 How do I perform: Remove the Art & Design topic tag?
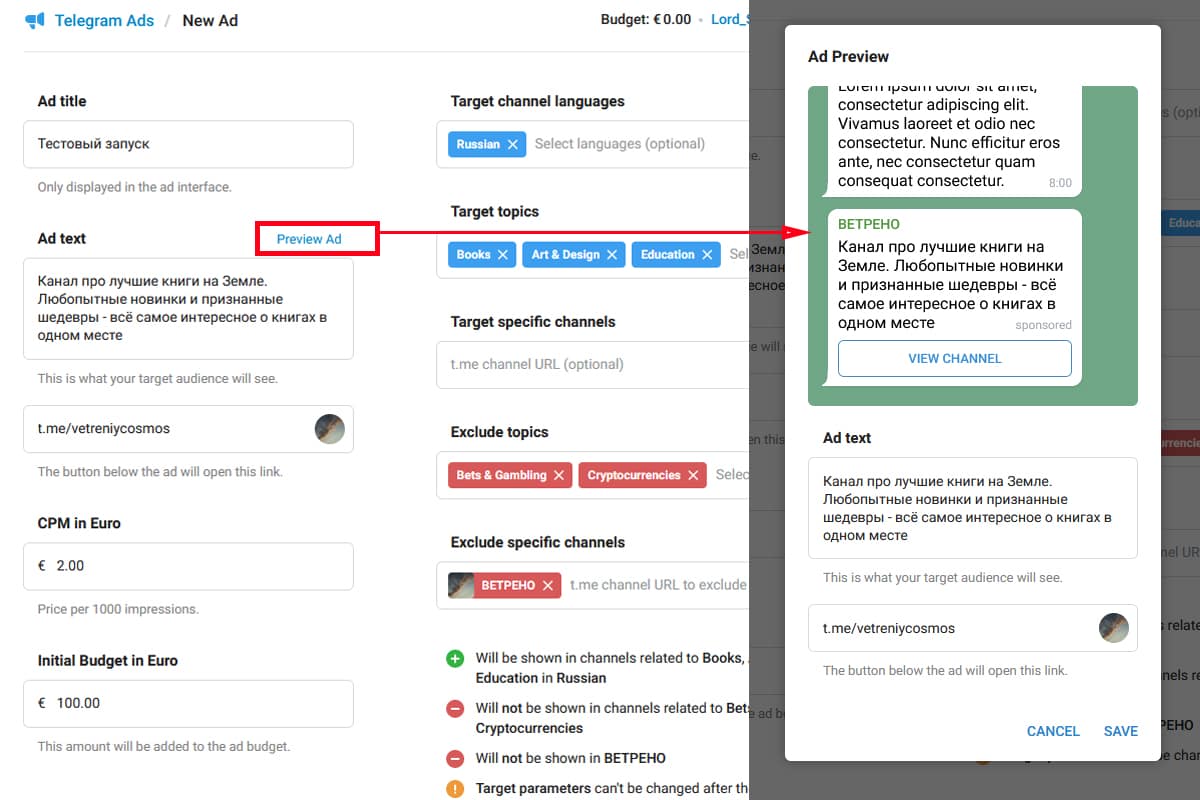[x=612, y=255]
